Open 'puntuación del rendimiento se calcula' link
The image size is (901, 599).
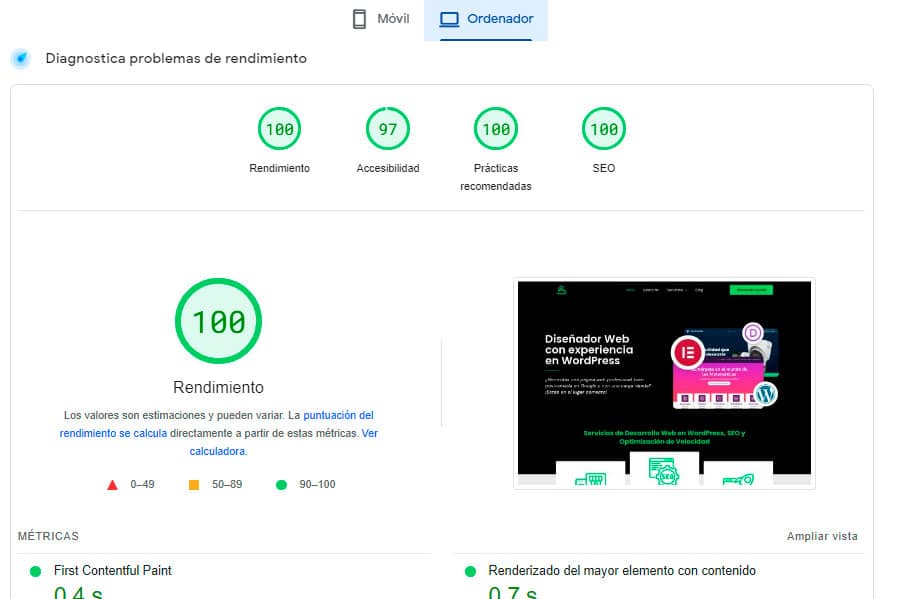(338, 415)
